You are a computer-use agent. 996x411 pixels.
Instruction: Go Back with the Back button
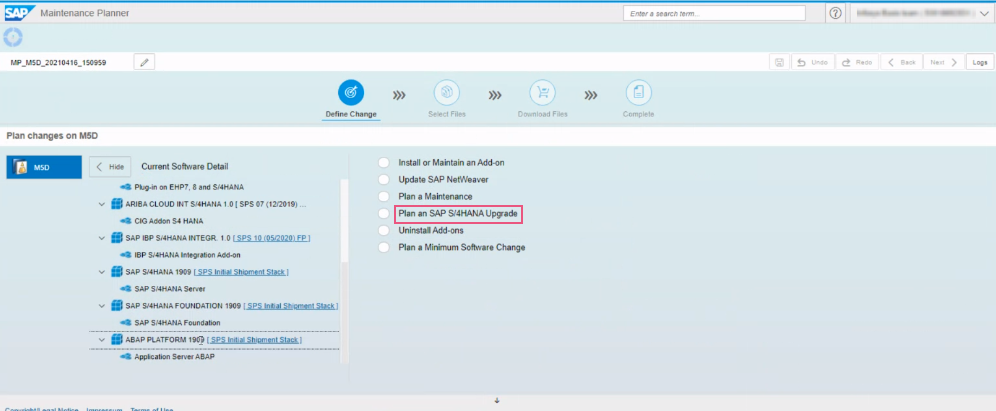(x=901, y=62)
